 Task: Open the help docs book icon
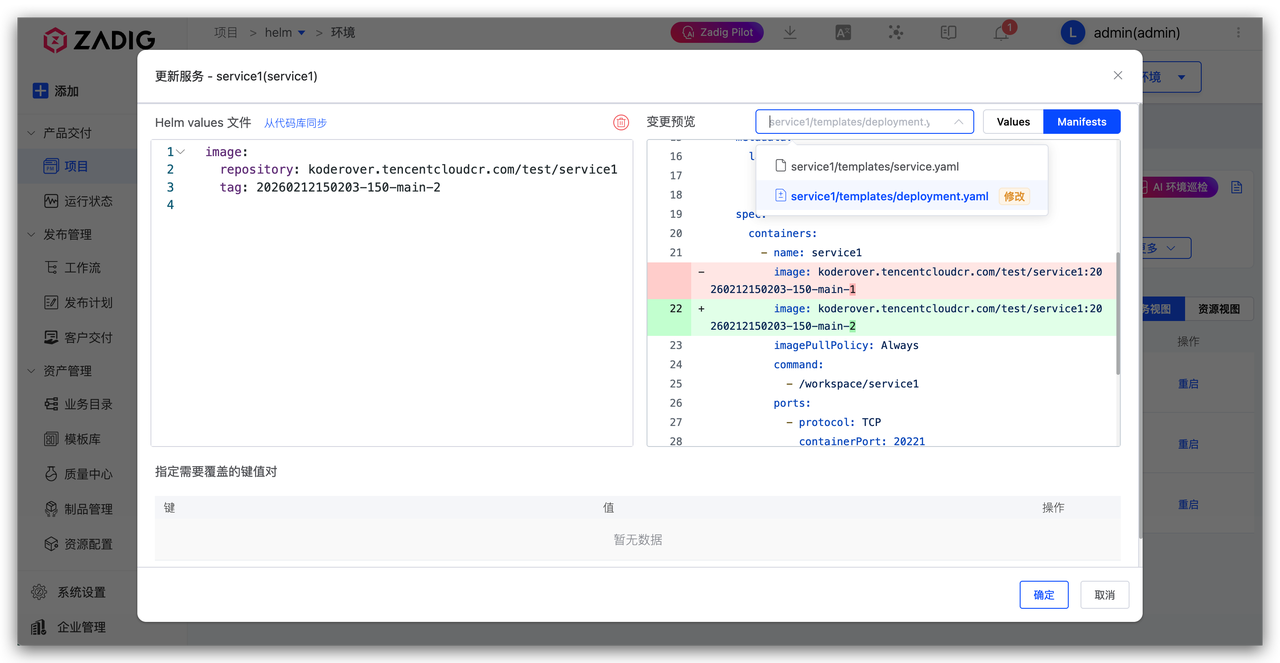click(x=949, y=33)
